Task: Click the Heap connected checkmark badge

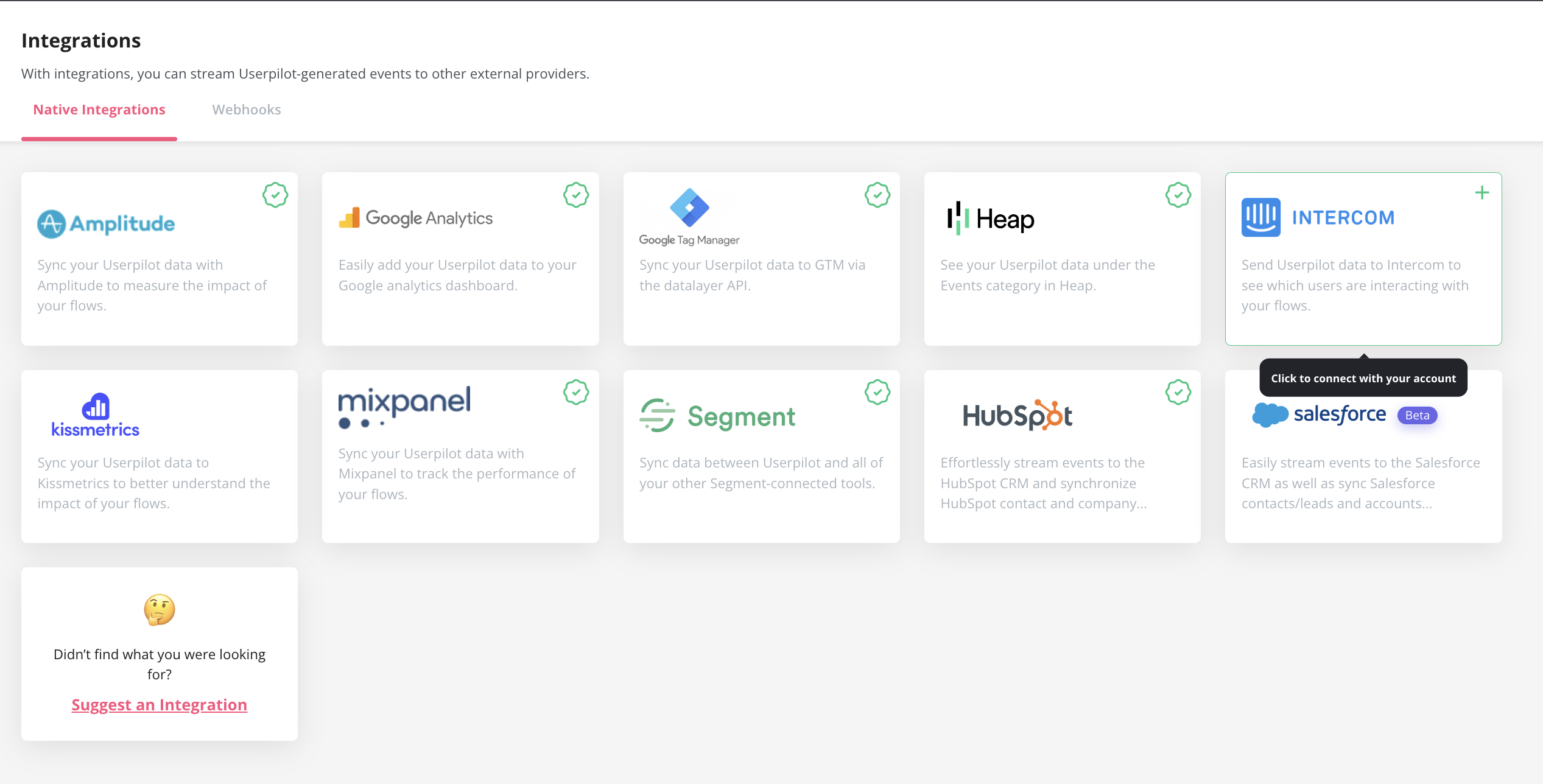Action: 1178,195
